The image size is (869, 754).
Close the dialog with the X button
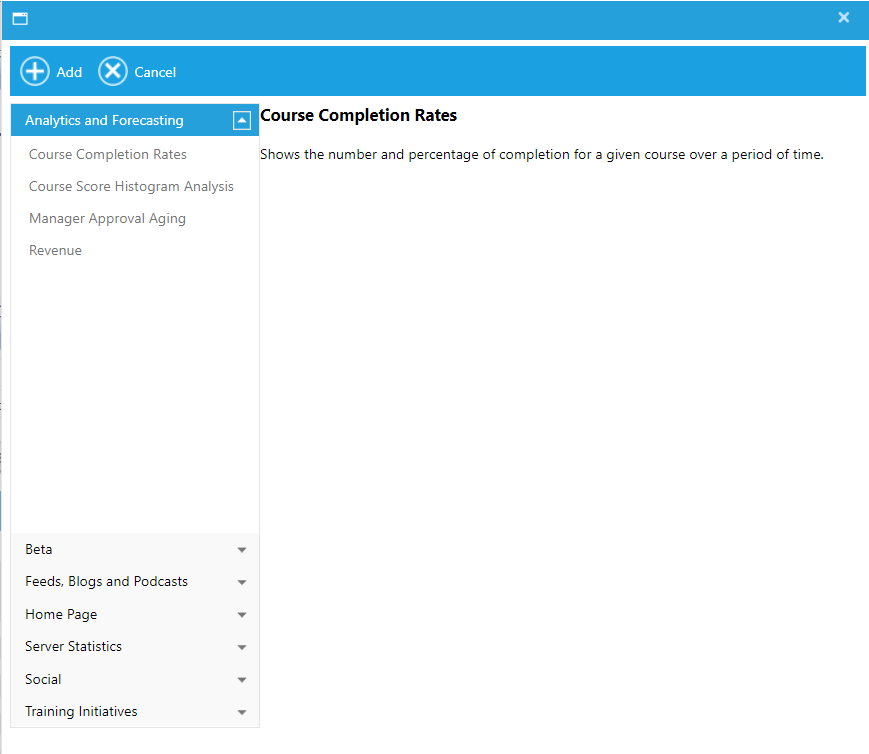(844, 17)
